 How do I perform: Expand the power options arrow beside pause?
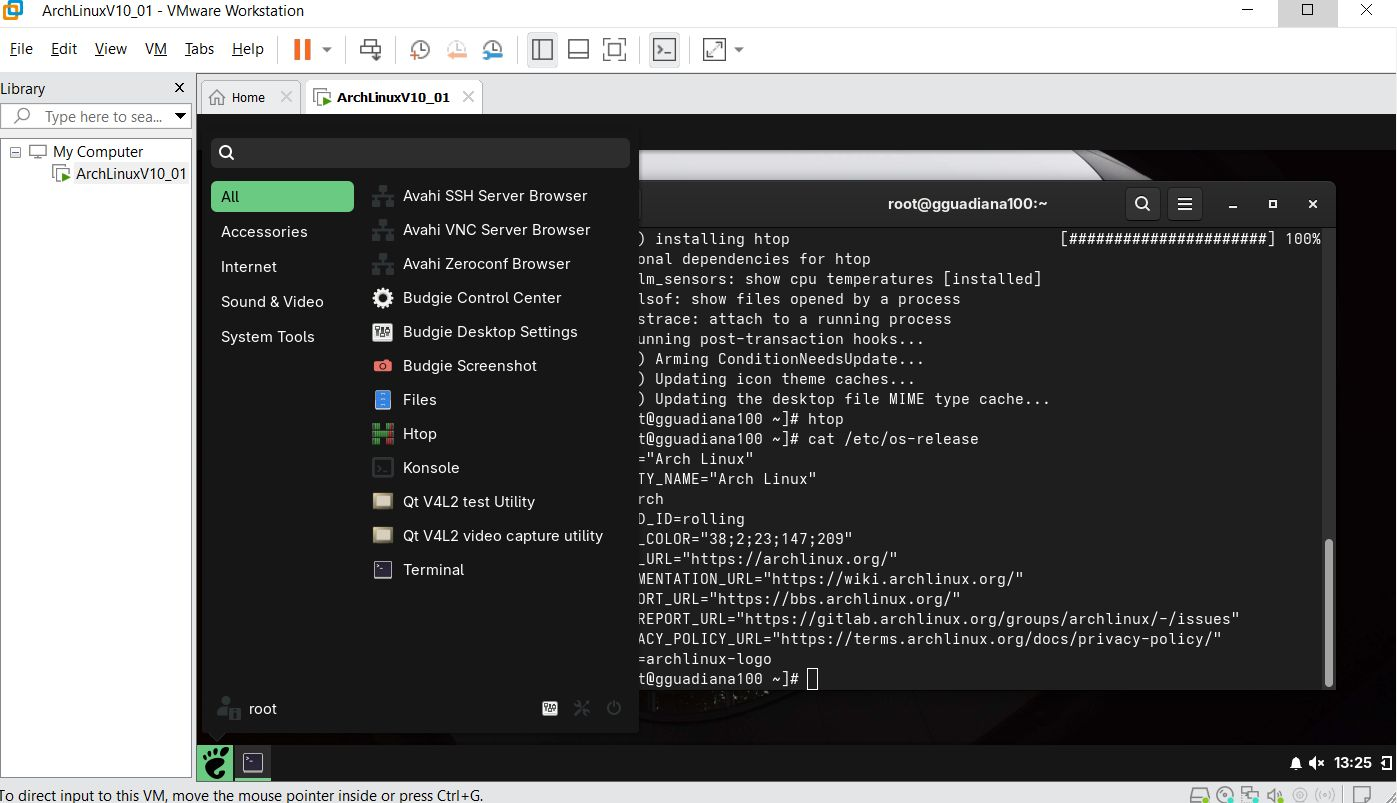coord(327,50)
